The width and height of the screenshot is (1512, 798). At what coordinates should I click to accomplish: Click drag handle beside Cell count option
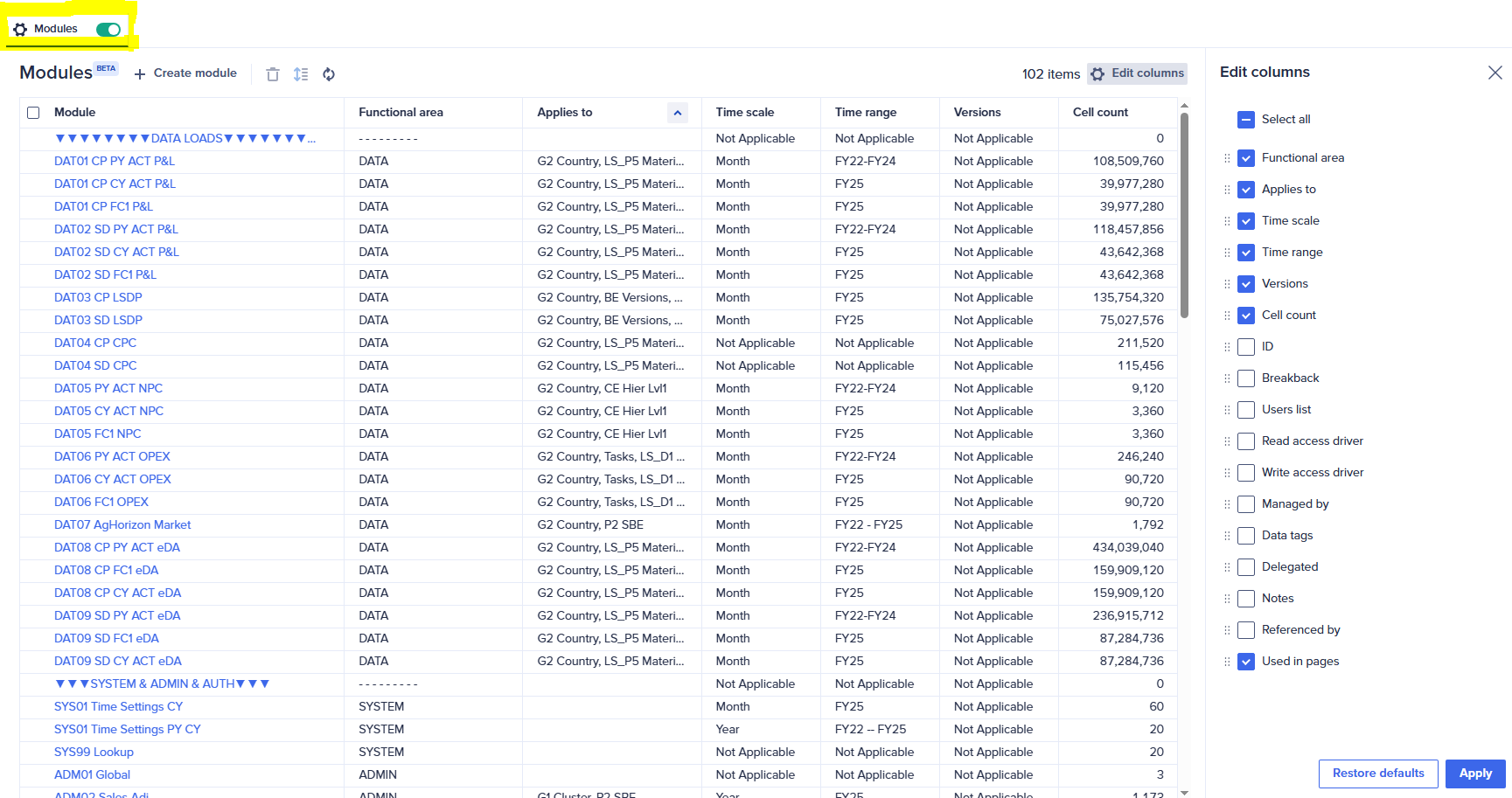[x=1227, y=316]
